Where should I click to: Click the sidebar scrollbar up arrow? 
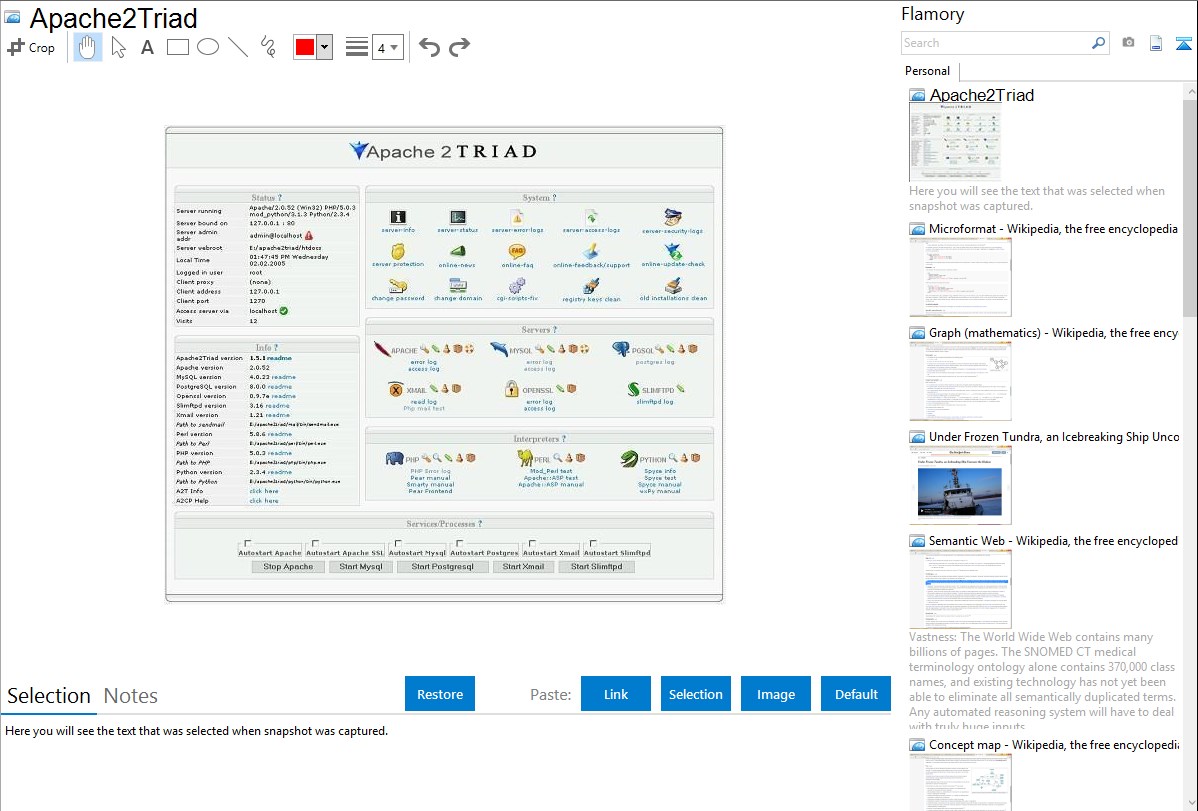[1190, 91]
